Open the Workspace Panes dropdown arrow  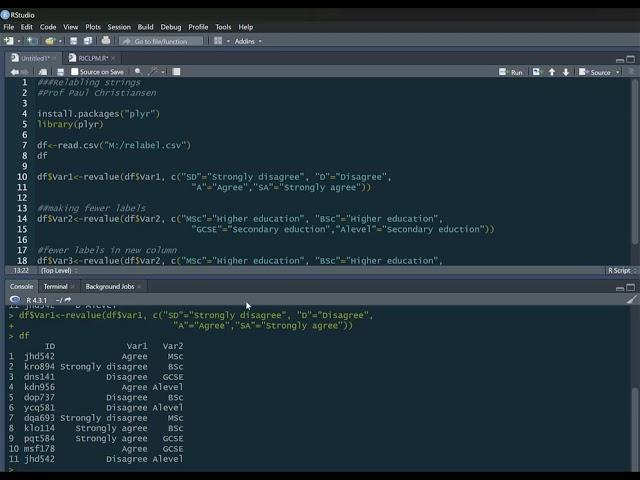228,41
